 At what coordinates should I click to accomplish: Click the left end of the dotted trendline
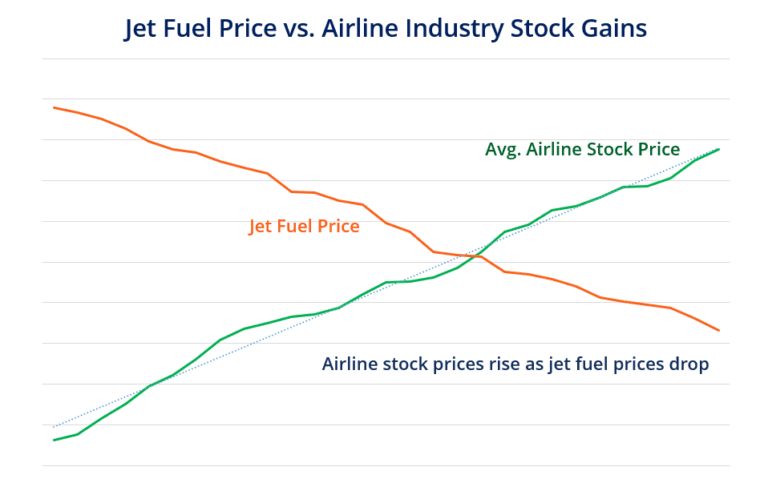54,426
